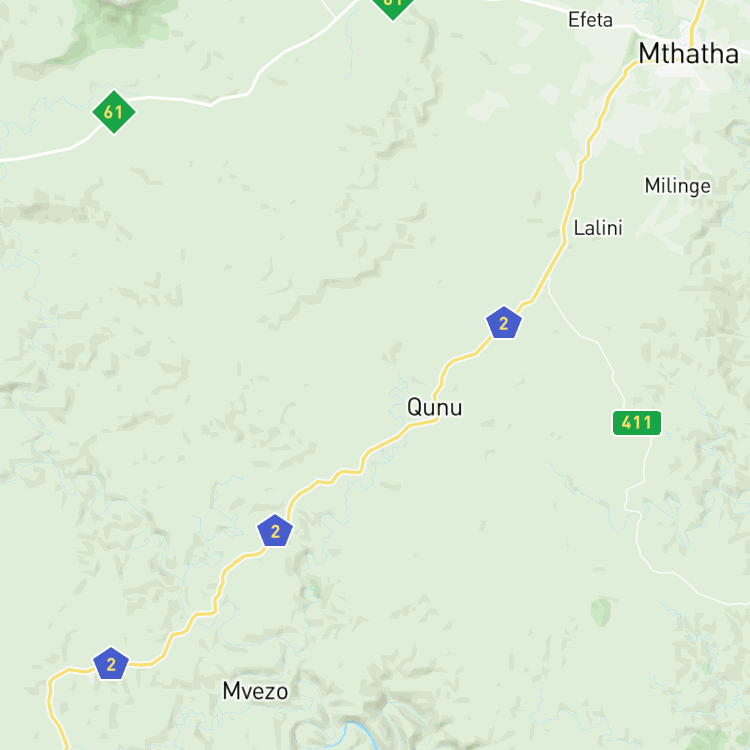Select the Qunu place label

[x=434, y=408]
